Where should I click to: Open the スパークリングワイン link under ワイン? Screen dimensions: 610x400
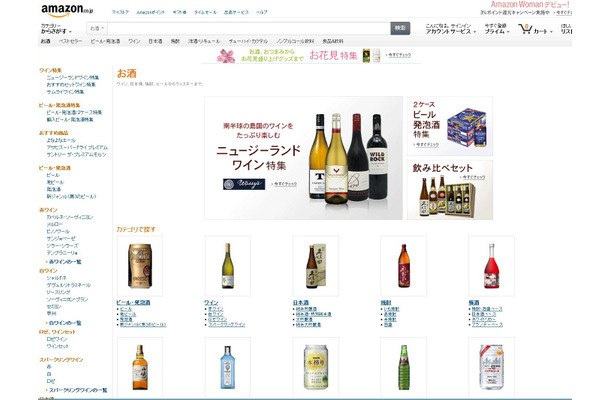[226, 325]
